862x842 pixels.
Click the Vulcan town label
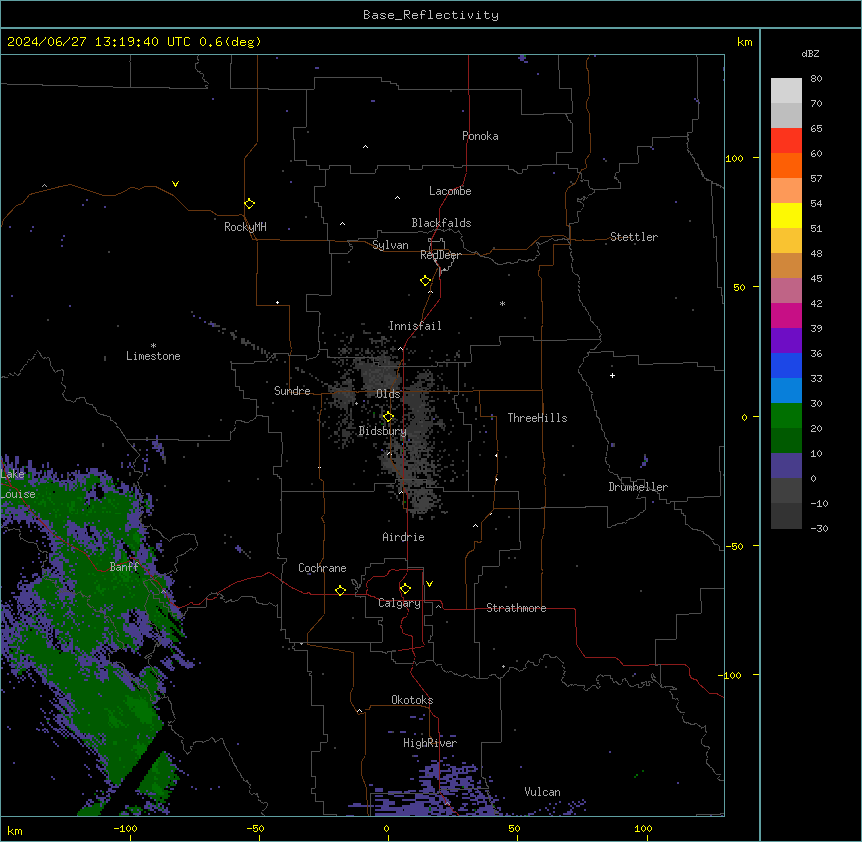pos(542,792)
